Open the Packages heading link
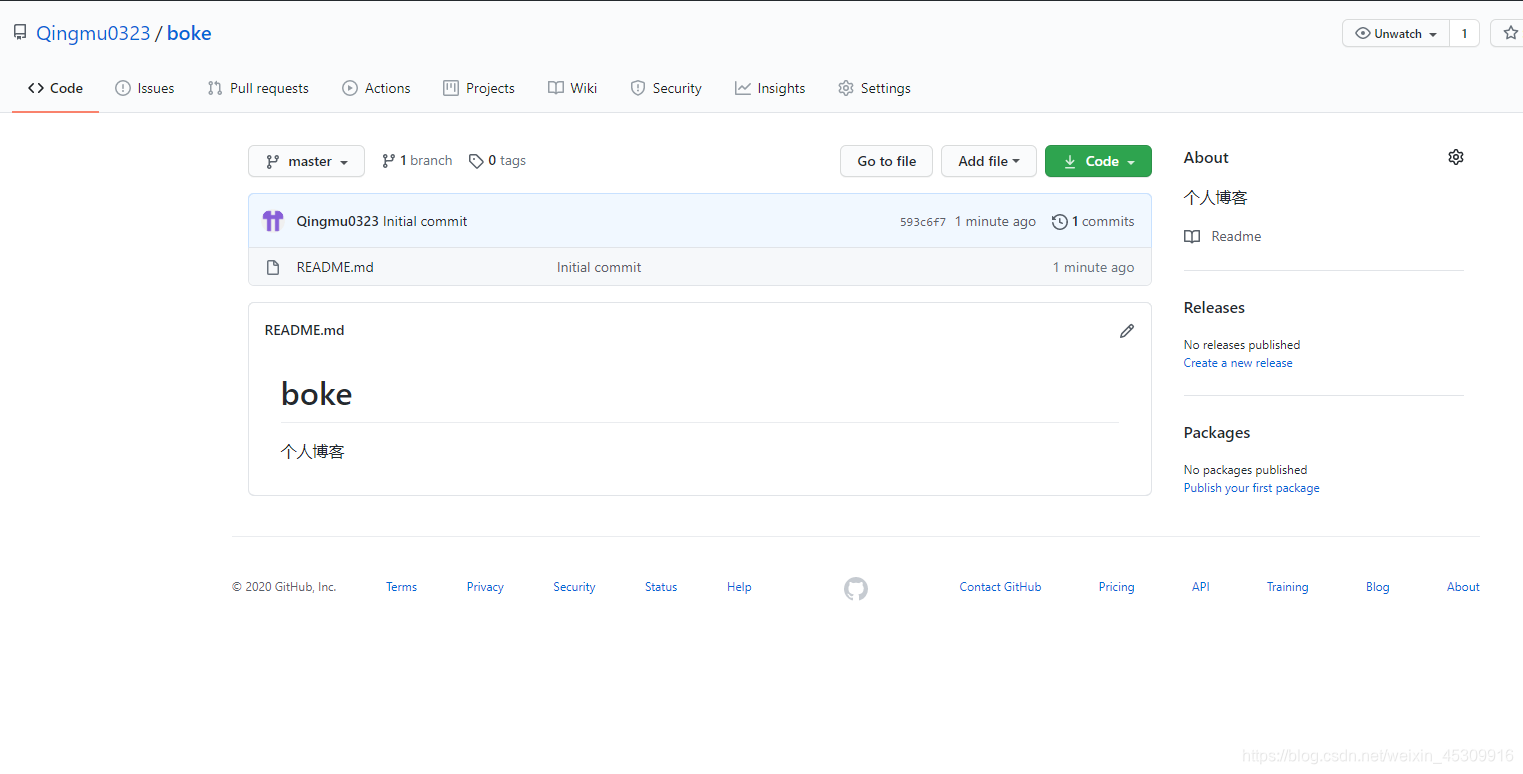The image size is (1523, 774). 1217,433
